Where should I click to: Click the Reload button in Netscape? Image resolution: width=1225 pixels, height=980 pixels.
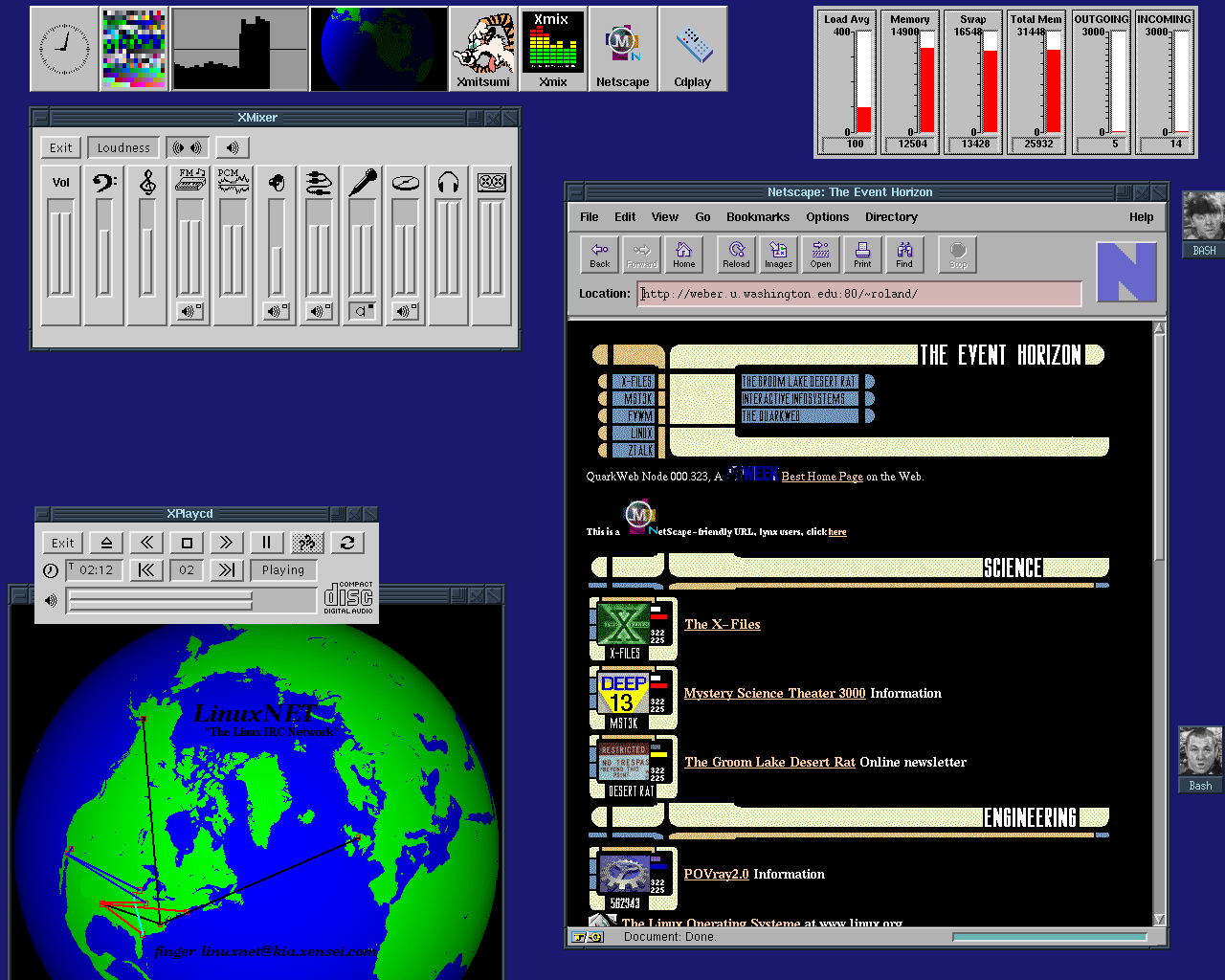pos(736,255)
